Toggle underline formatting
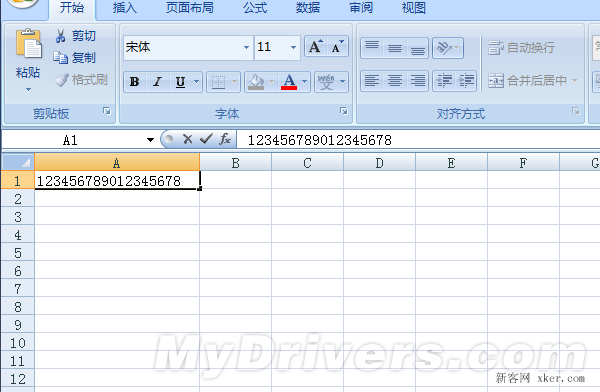This screenshot has width=600, height=392. pos(180,82)
